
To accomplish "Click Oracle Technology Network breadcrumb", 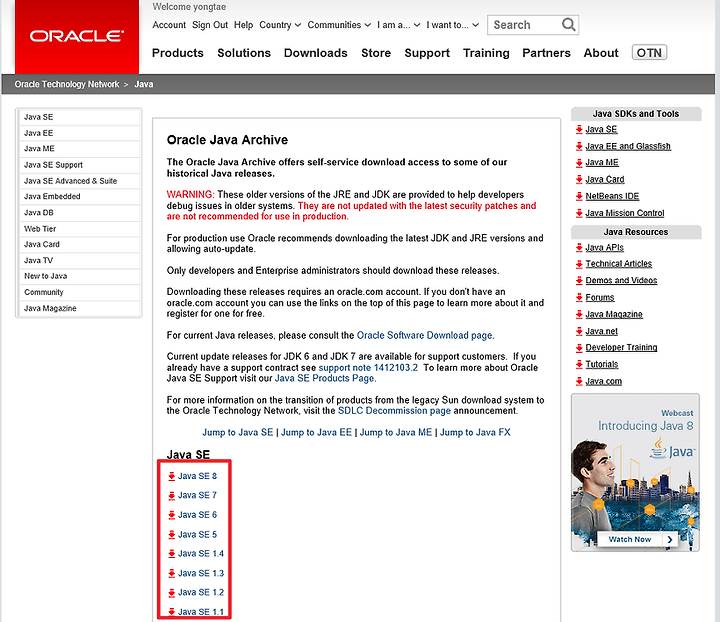I will 67,84.
